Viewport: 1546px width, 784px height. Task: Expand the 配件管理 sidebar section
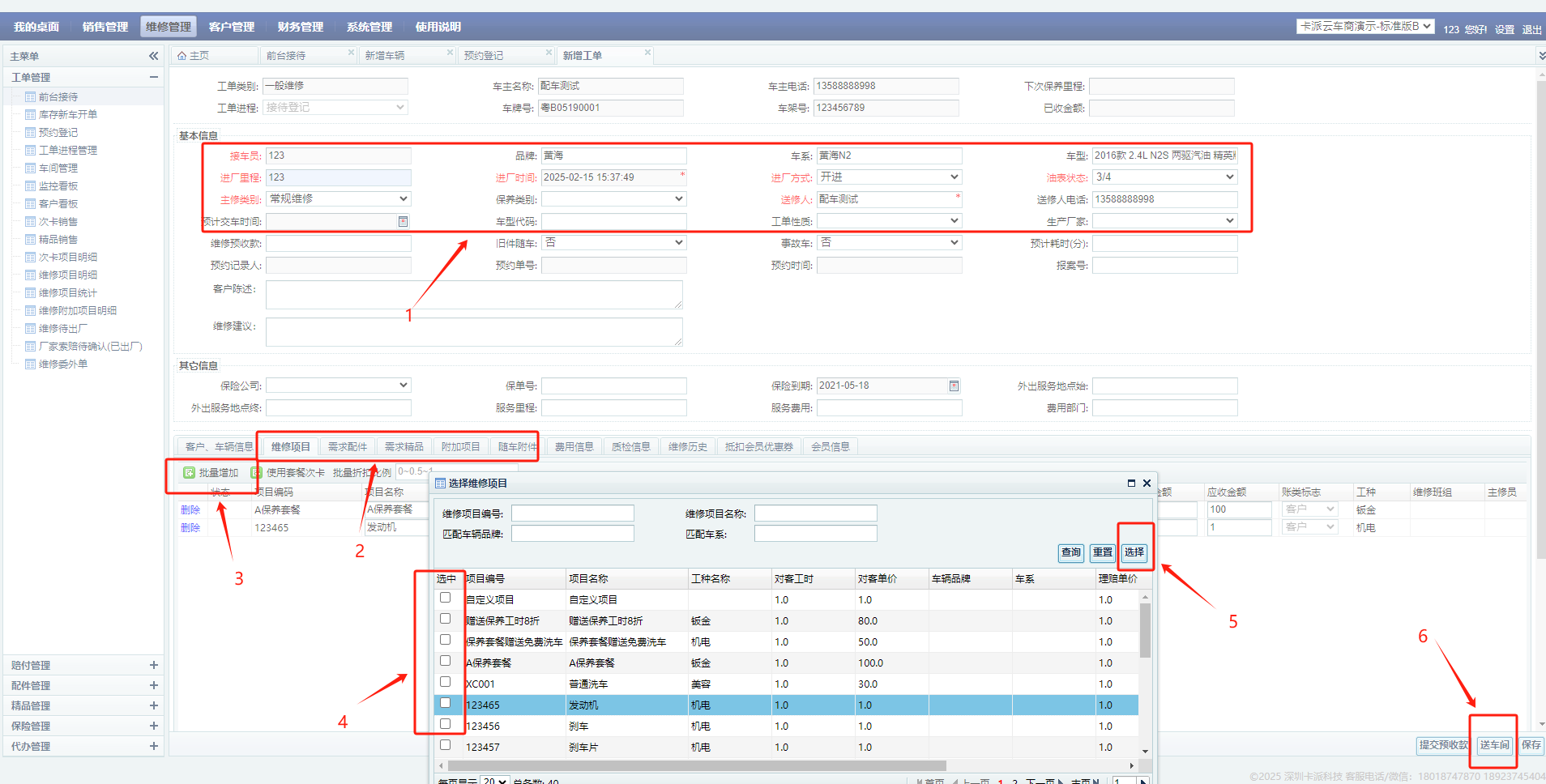point(153,685)
